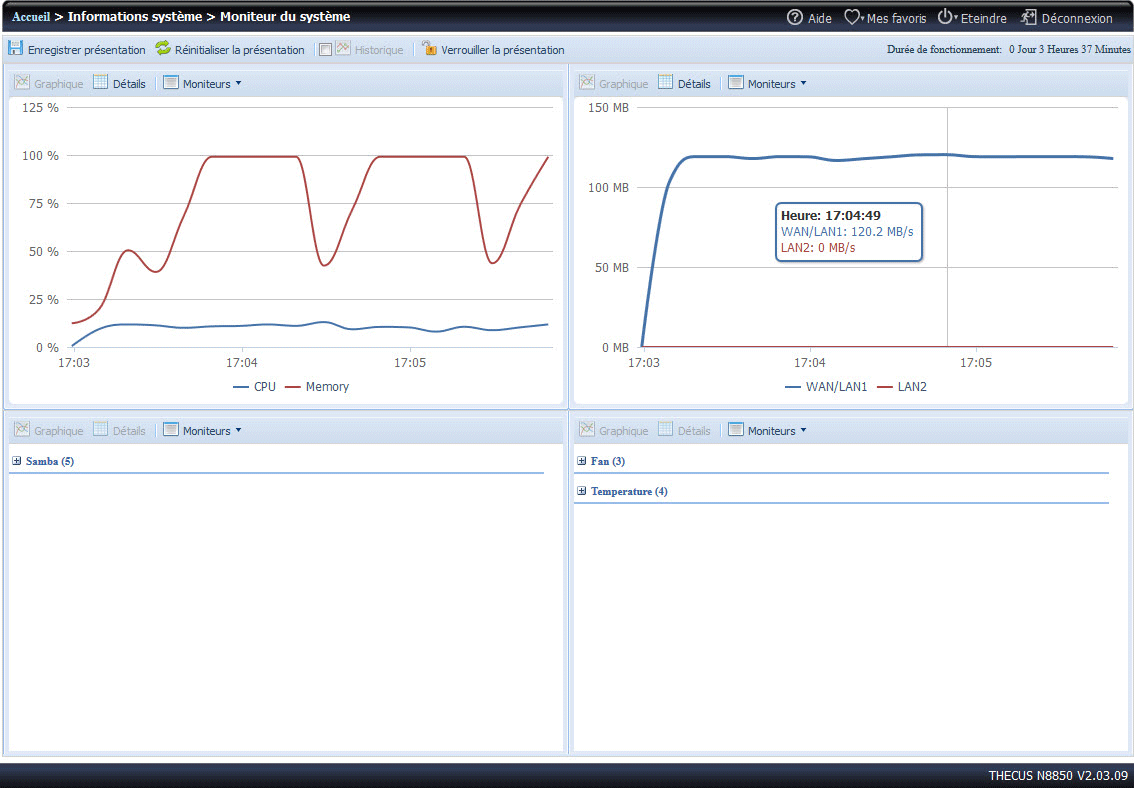This screenshot has width=1134, height=788.
Task: Expand the Fan (3) group
Action: pos(582,461)
